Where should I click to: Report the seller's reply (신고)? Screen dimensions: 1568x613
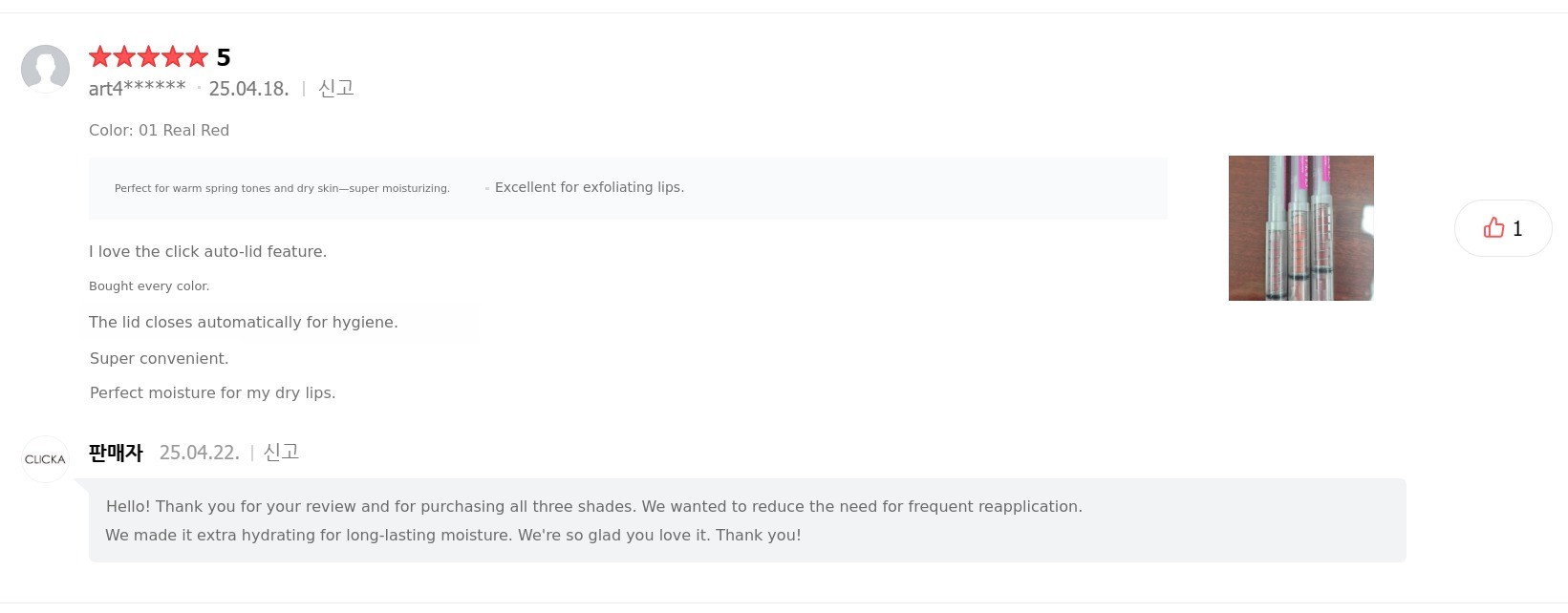(281, 453)
